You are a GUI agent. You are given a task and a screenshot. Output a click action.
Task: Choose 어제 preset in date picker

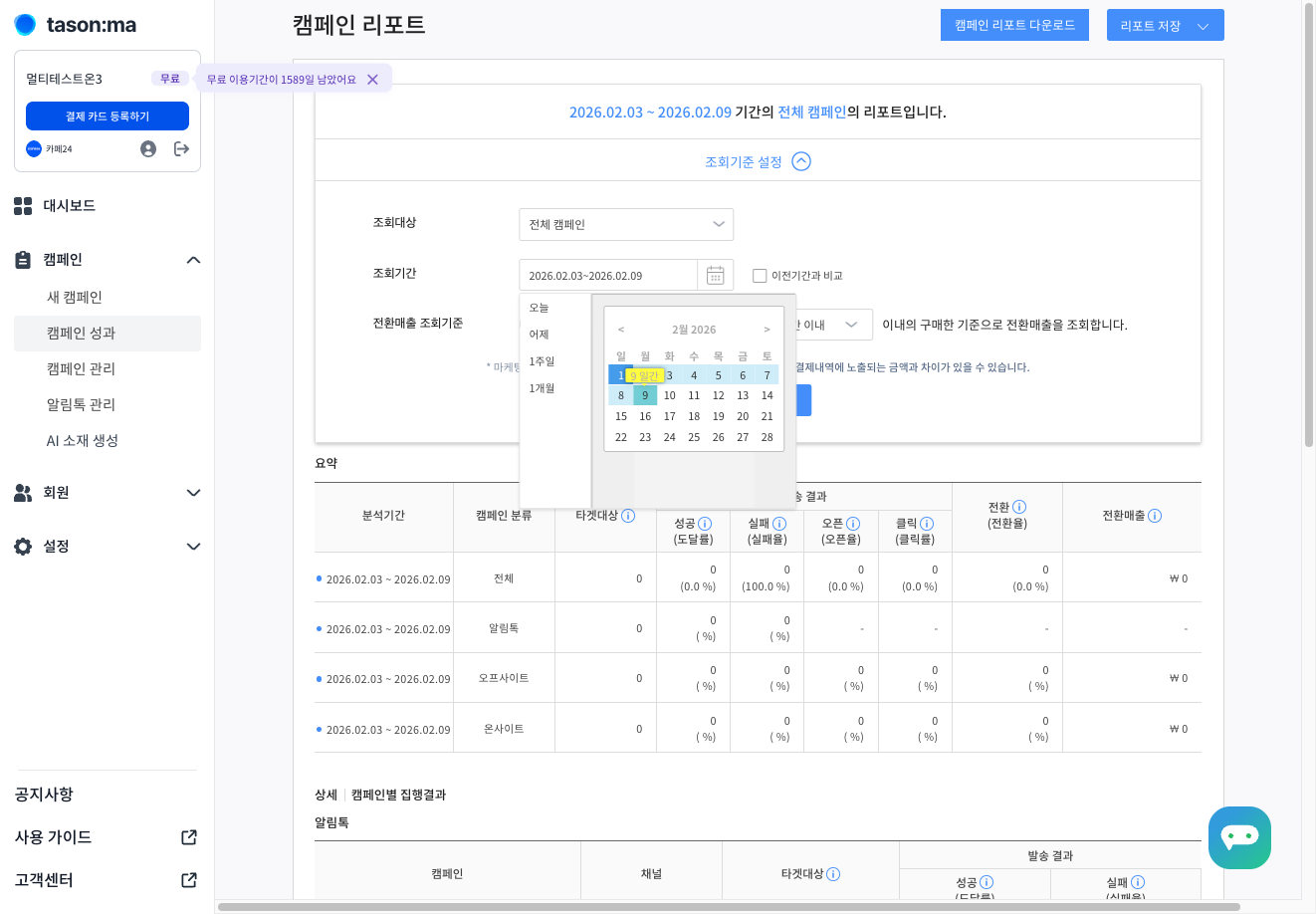(x=540, y=335)
